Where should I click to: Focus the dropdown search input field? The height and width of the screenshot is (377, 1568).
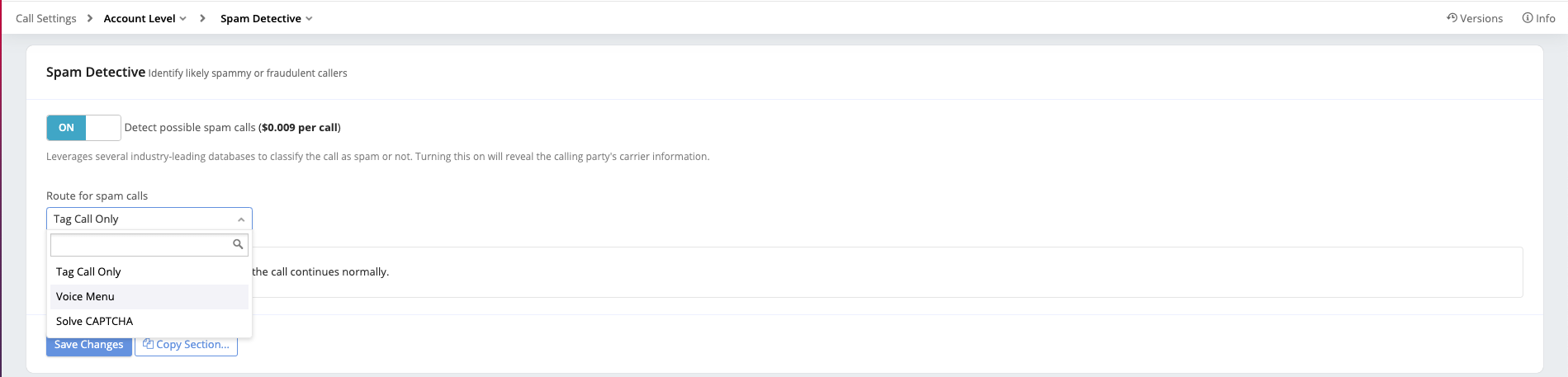coord(140,244)
